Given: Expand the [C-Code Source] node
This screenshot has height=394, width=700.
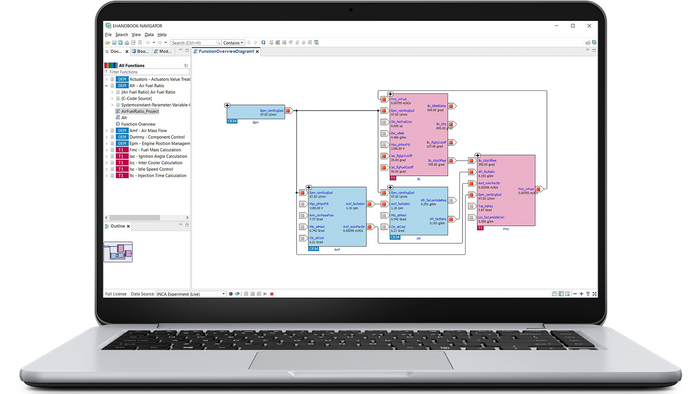Looking at the screenshot, I should 112,99.
